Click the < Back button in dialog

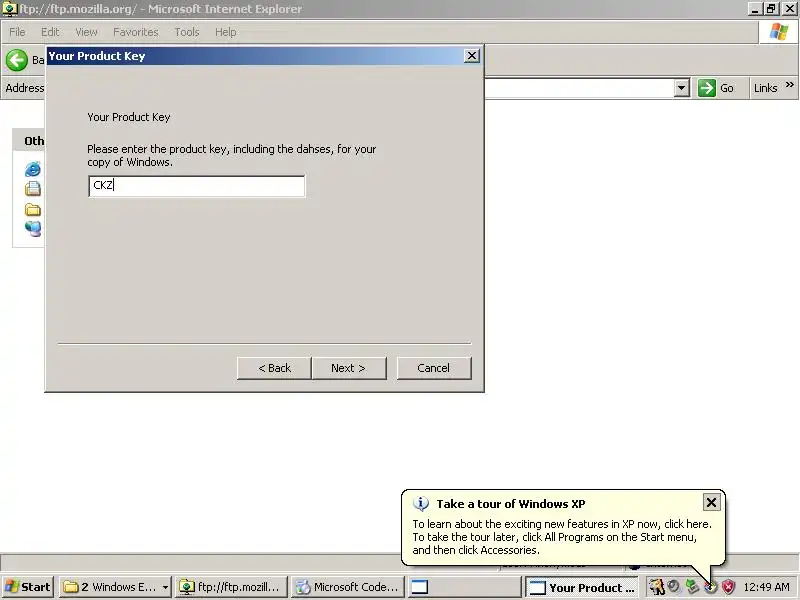point(274,368)
